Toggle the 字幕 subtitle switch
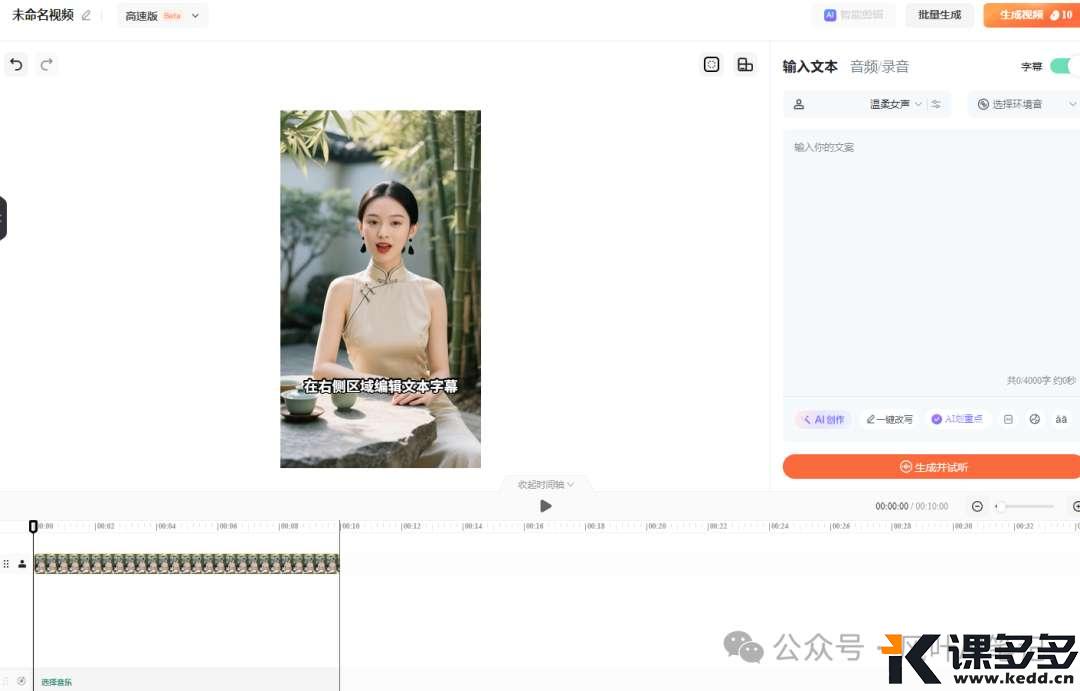 [1062, 66]
